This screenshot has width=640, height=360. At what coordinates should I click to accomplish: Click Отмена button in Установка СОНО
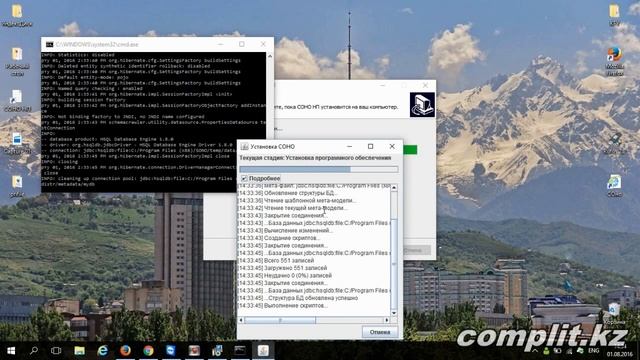pos(380,332)
